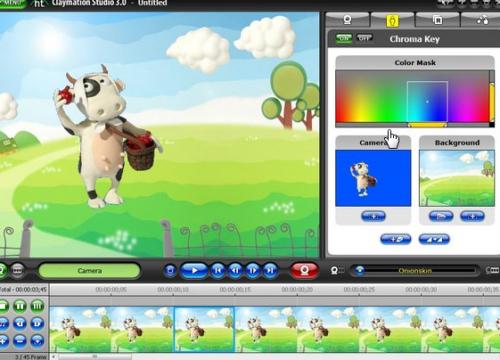The width and height of the screenshot is (500, 360).
Task: Click the timeline marker 00:00:00;10
Action: 173,290
